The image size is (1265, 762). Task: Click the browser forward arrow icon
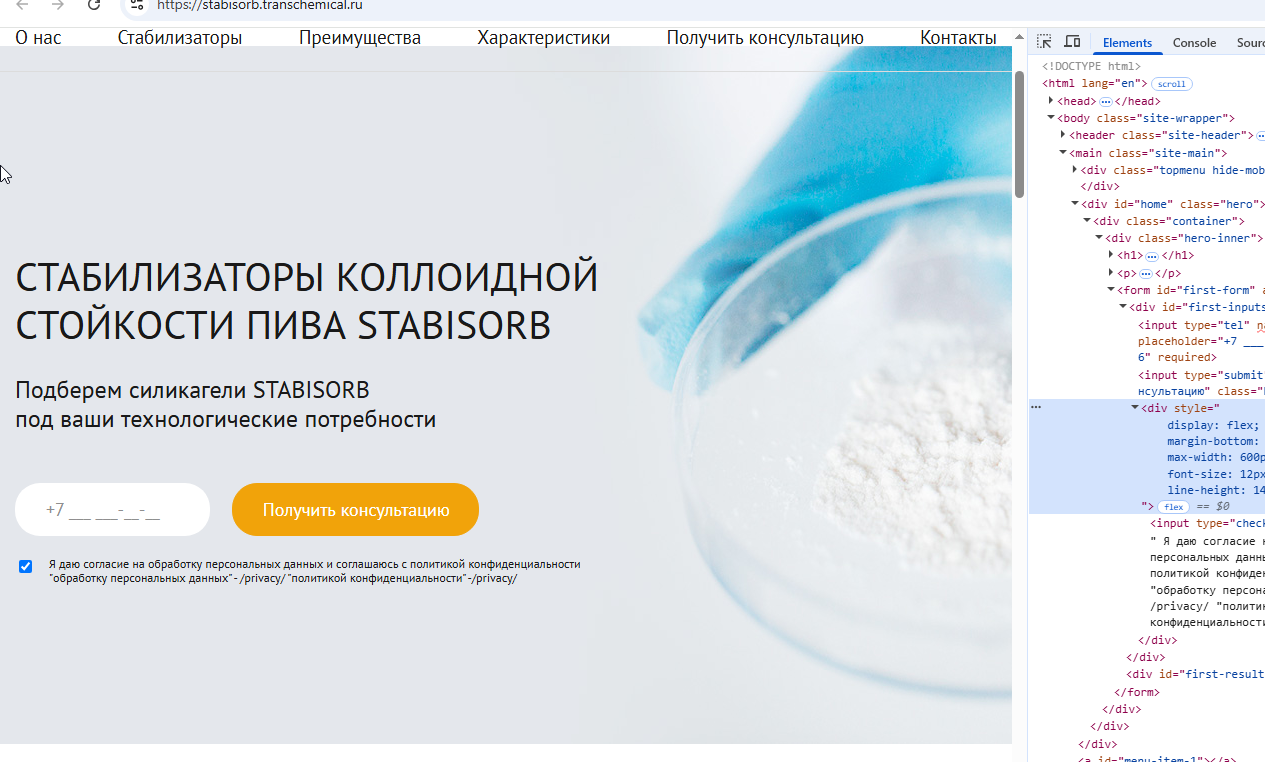pyautogui.click(x=58, y=5)
